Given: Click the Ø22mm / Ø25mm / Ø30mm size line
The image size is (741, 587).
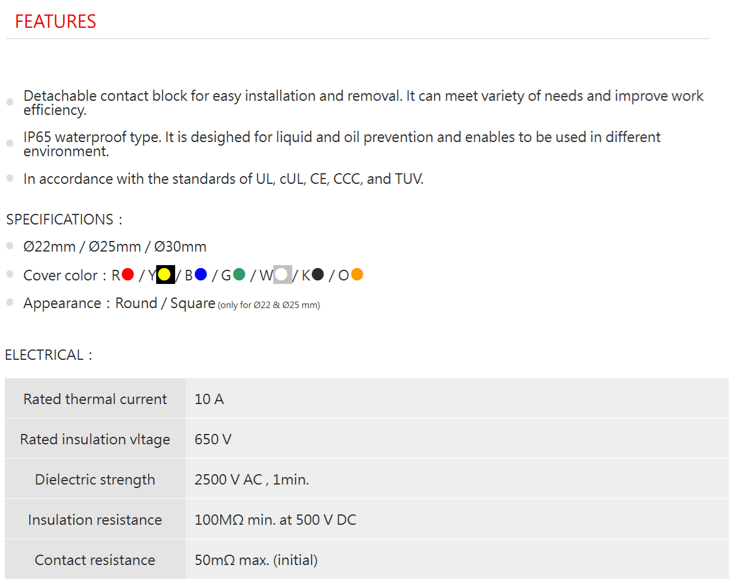Looking at the screenshot, I should point(115,246).
